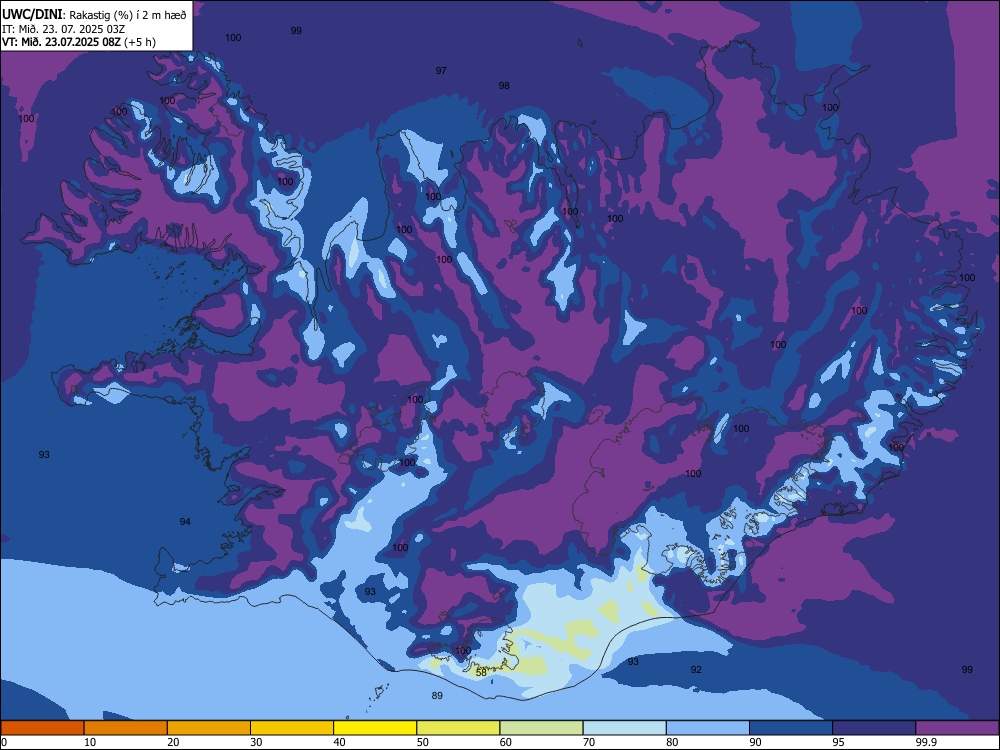Image resolution: width=1000 pixels, height=750 pixels.
Task: Click the '50' legend scale label
Action: [423, 742]
